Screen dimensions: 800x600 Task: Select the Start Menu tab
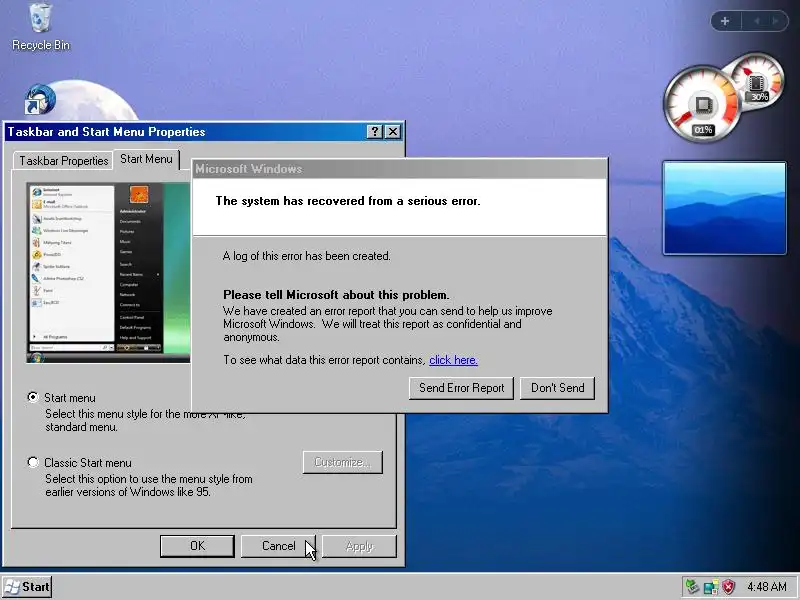[x=146, y=159]
